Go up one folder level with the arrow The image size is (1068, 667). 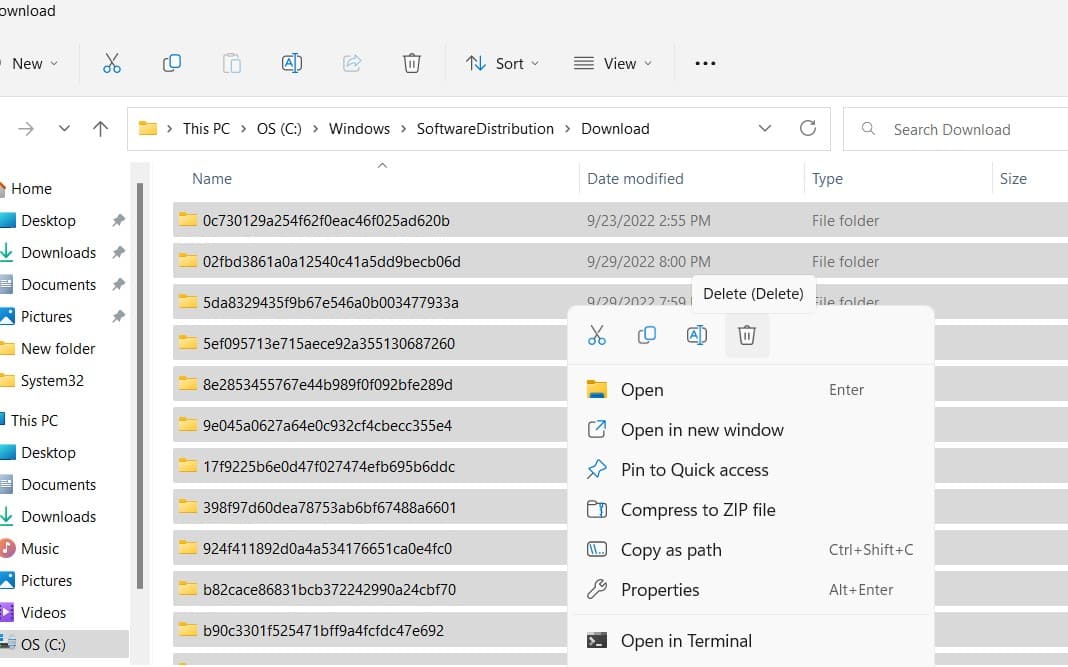tap(100, 129)
